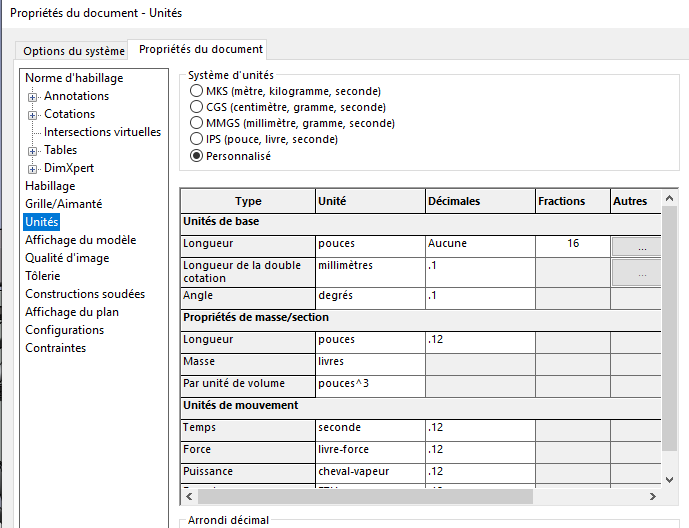Click the Tables tree label

(61, 150)
